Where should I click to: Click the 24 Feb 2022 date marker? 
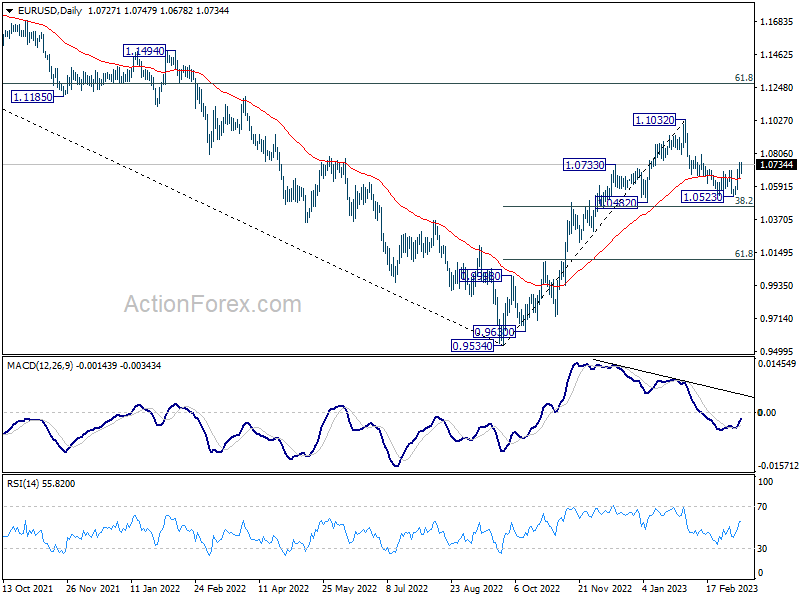tap(219, 590)
